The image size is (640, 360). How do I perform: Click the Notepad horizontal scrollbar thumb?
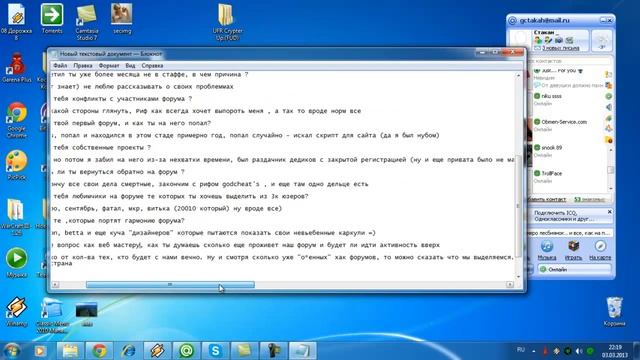point(170,284)
